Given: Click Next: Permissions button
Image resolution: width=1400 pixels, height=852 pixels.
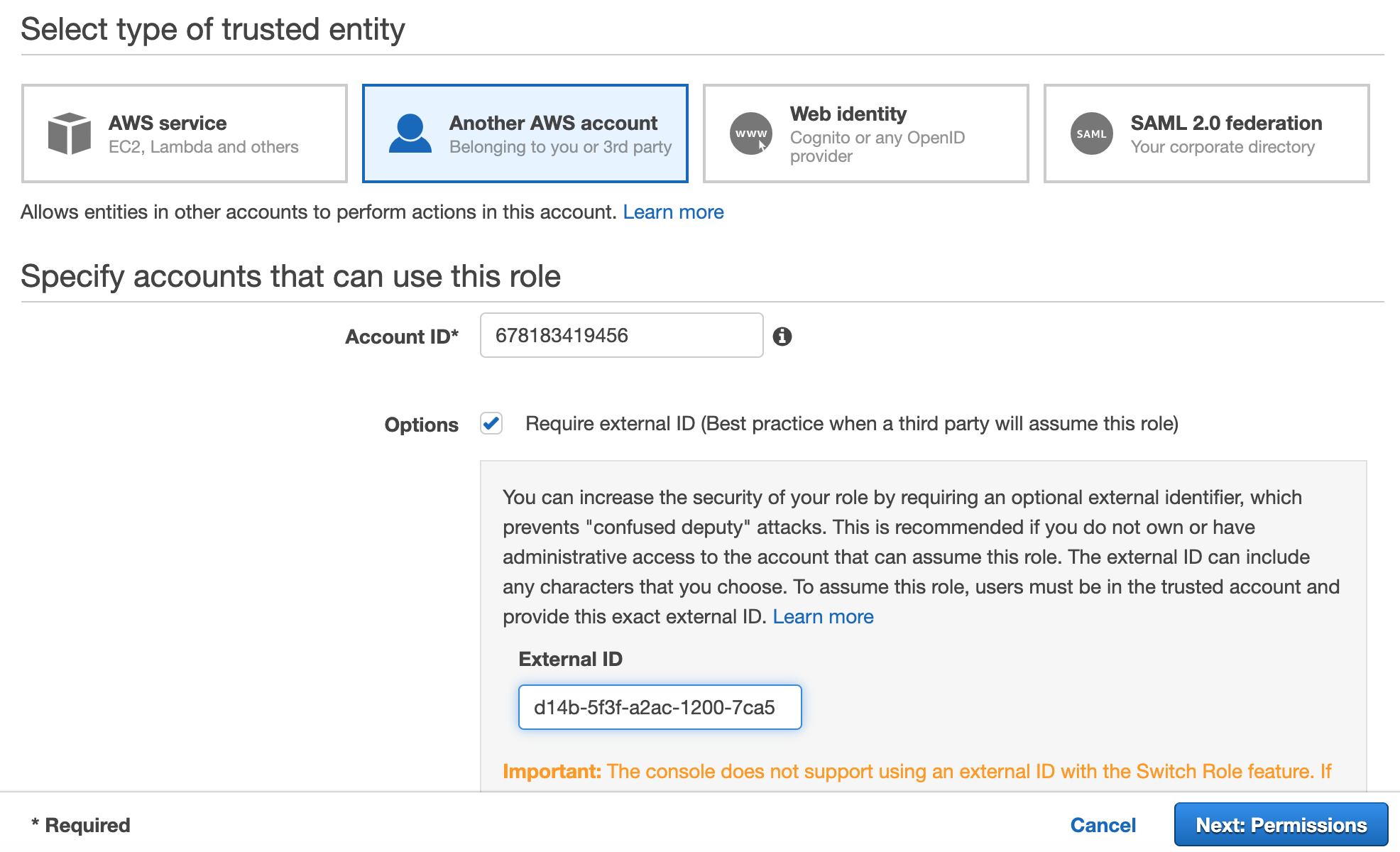Looking at the screenshot, I should 1281,824.
